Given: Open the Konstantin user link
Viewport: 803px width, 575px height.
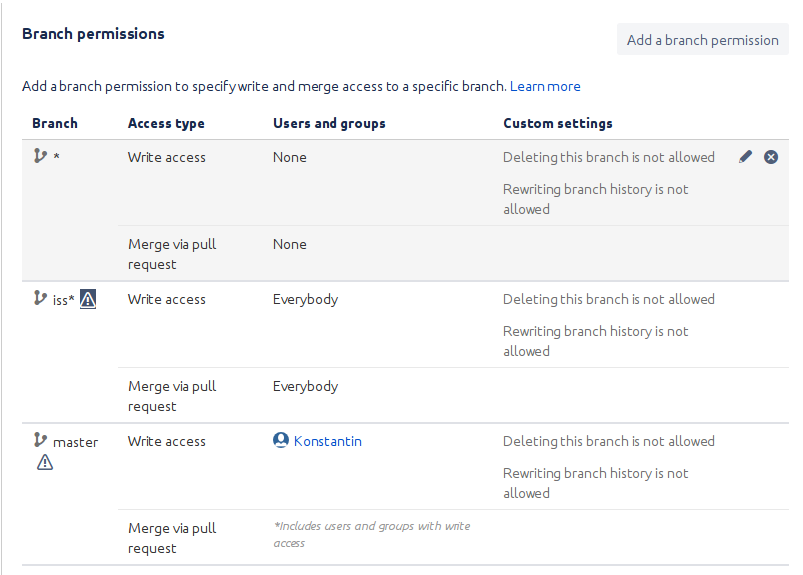Looking at the screenshot, I should click(x=328, y=441).
